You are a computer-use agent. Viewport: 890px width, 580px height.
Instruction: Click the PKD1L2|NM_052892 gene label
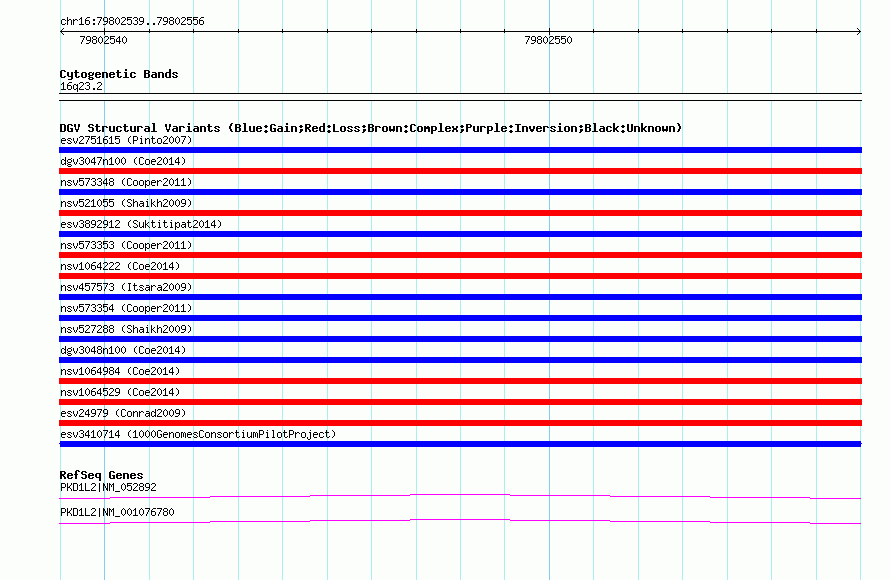(108, 487)
